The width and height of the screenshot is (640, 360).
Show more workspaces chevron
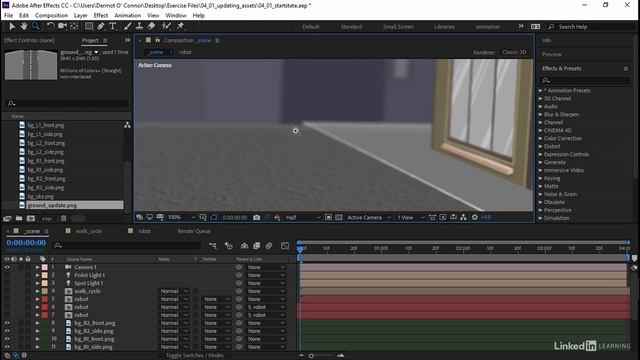click(x=521, y=27)
